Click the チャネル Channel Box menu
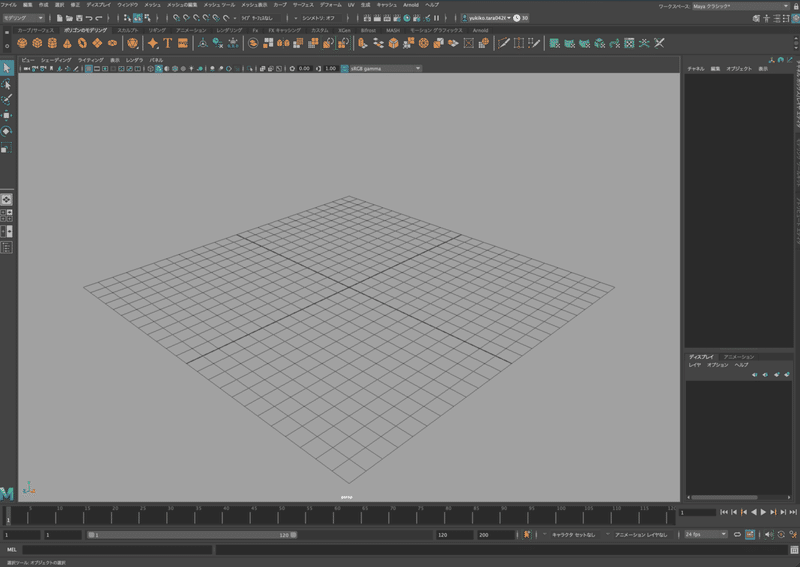 tap(696, 68)
